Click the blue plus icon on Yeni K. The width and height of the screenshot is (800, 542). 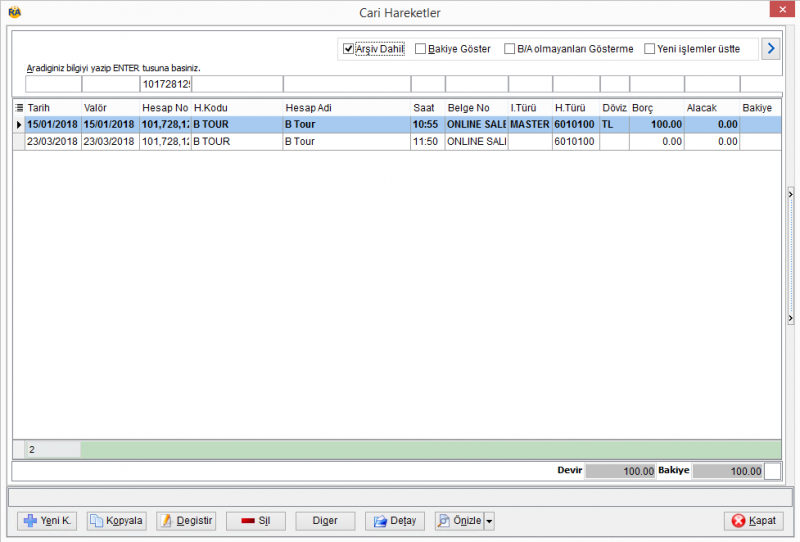[30, 521]
